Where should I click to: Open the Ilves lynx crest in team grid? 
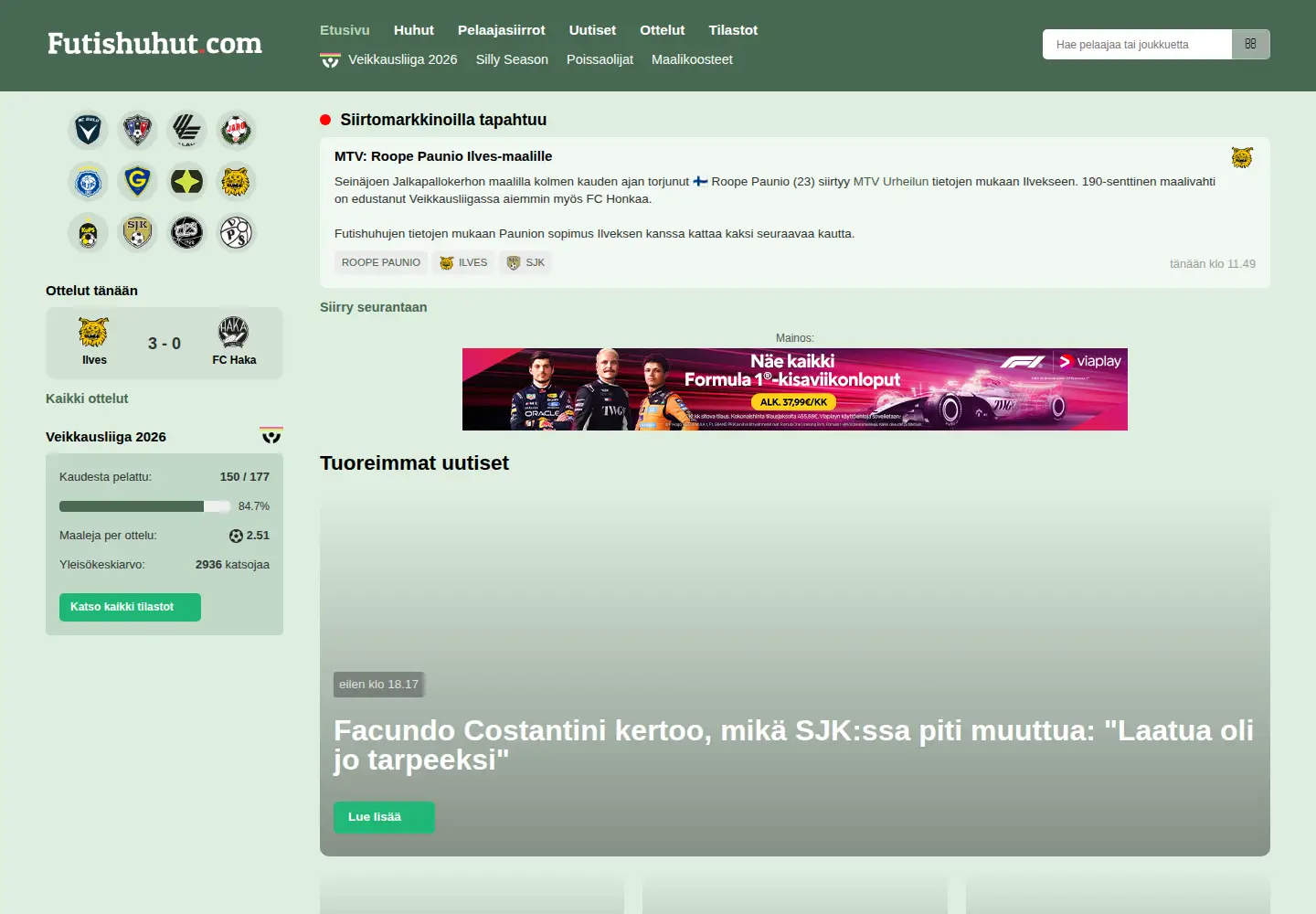click(236, 182)
